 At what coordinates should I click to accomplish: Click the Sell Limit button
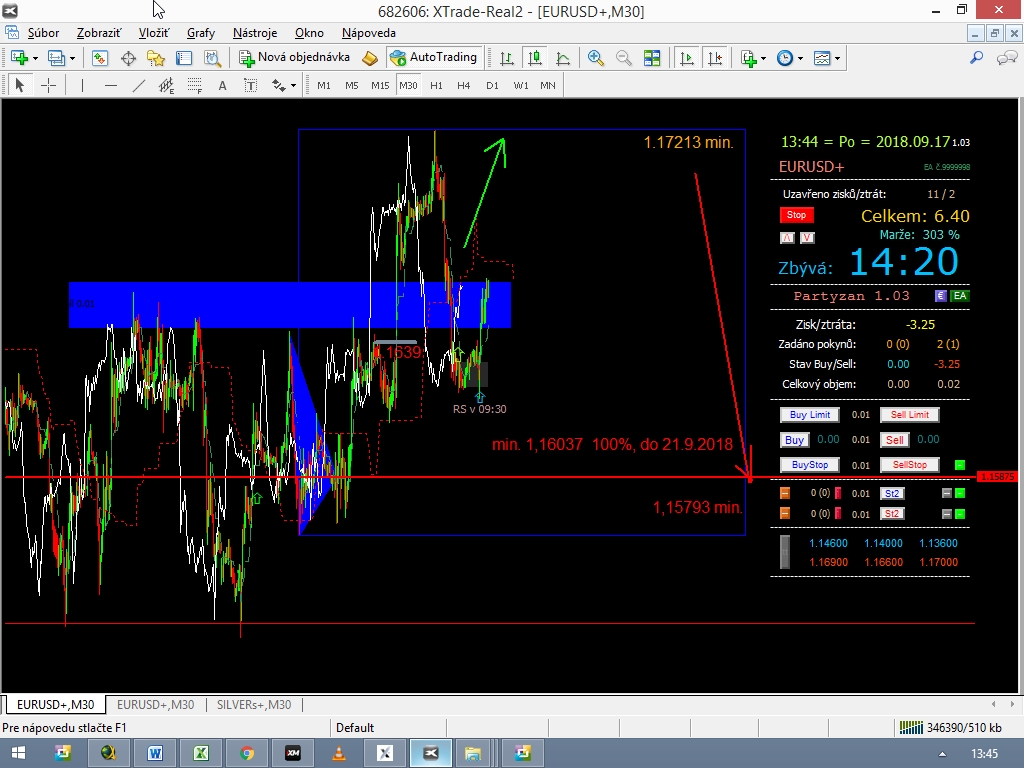(x=910, y=415)
